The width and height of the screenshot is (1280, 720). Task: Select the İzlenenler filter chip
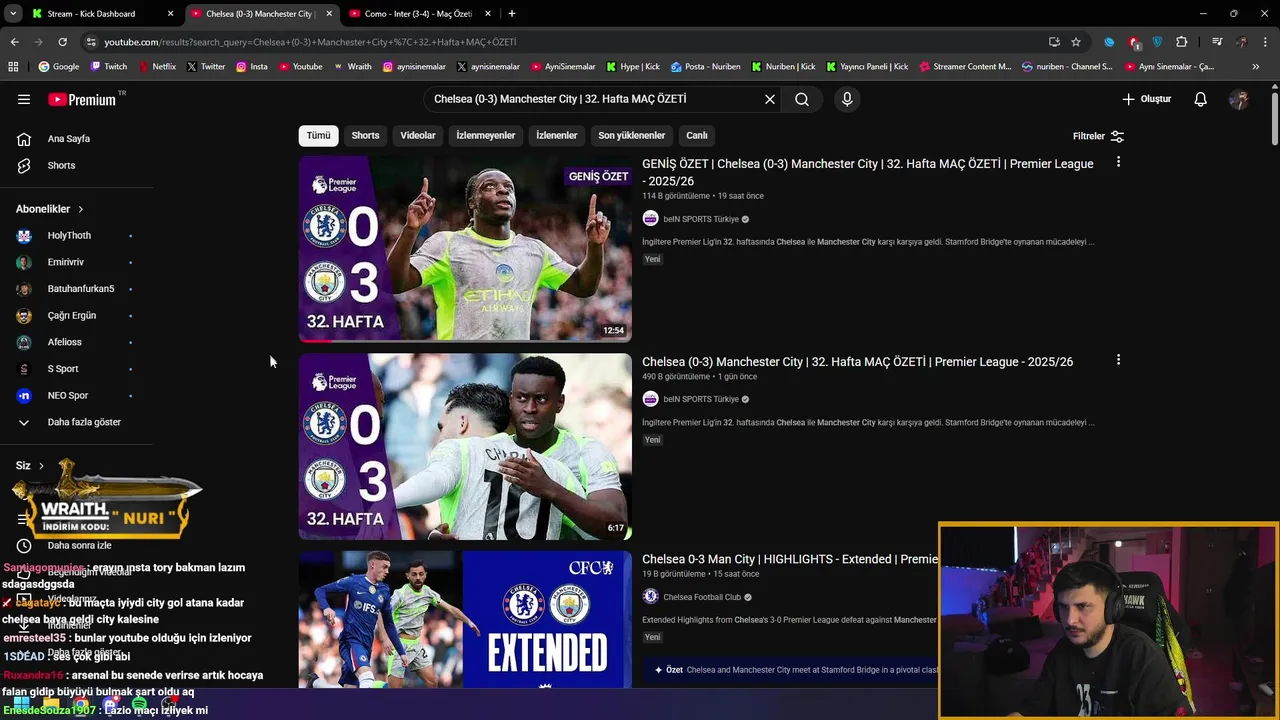pos(557,135)
